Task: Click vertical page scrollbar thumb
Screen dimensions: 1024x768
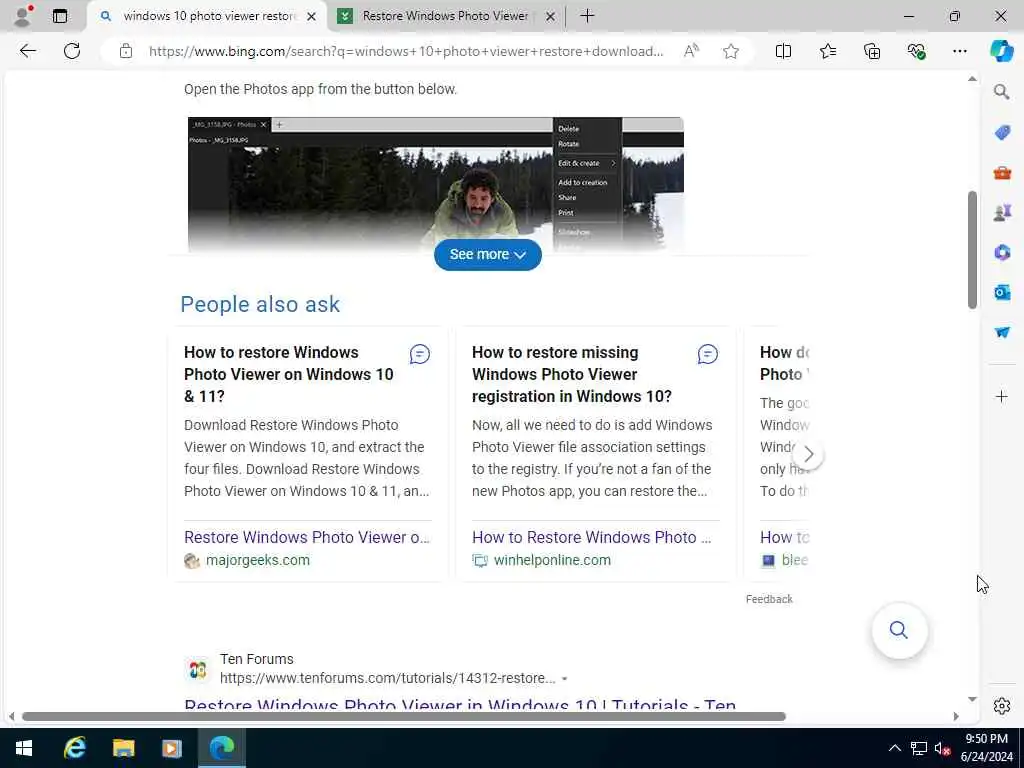Action: pyautogui.click(x=972, y=249)
